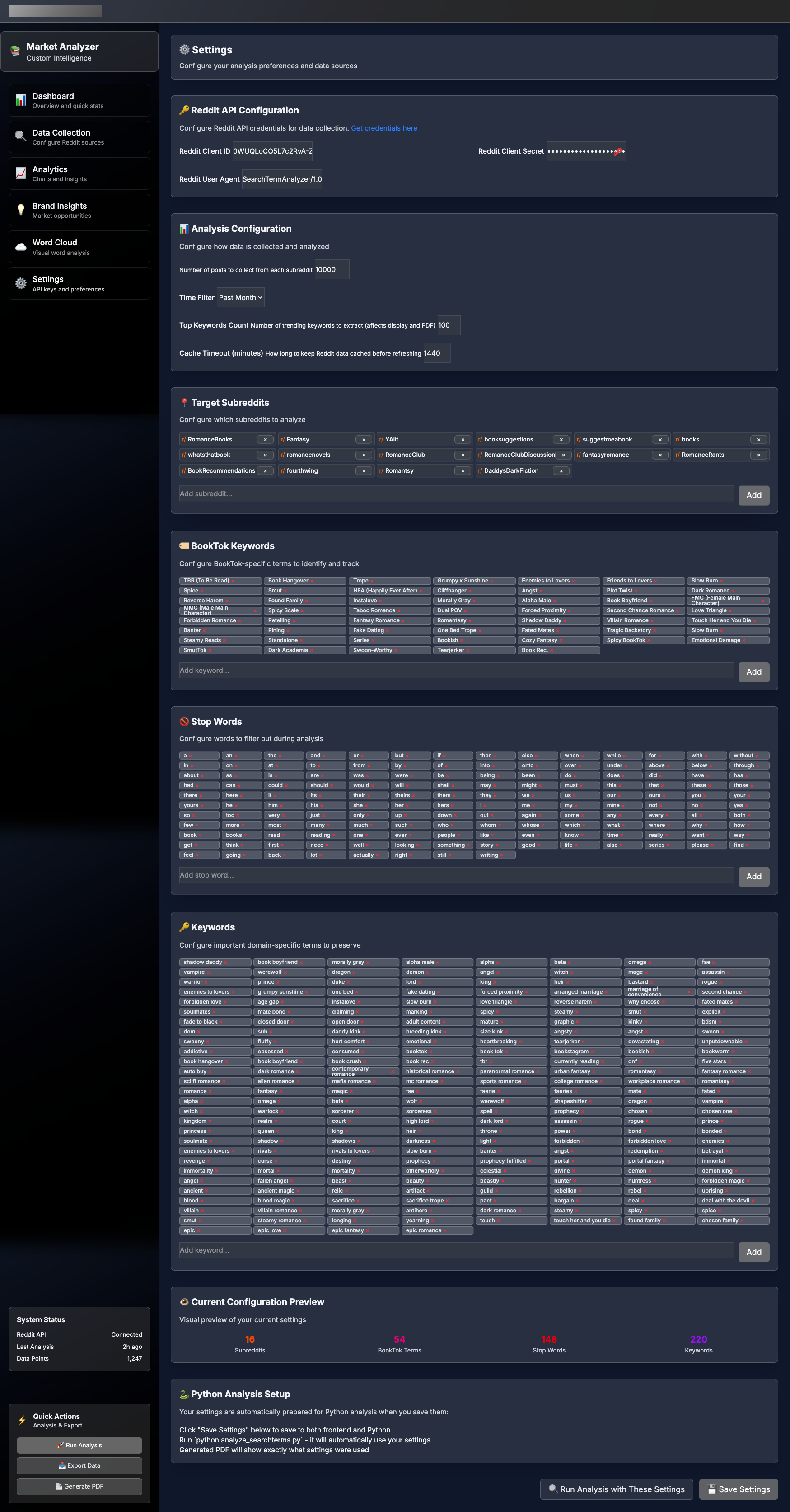Go to the Data Collection page
Screen dimensions: 790x1512
pos(79,137)
